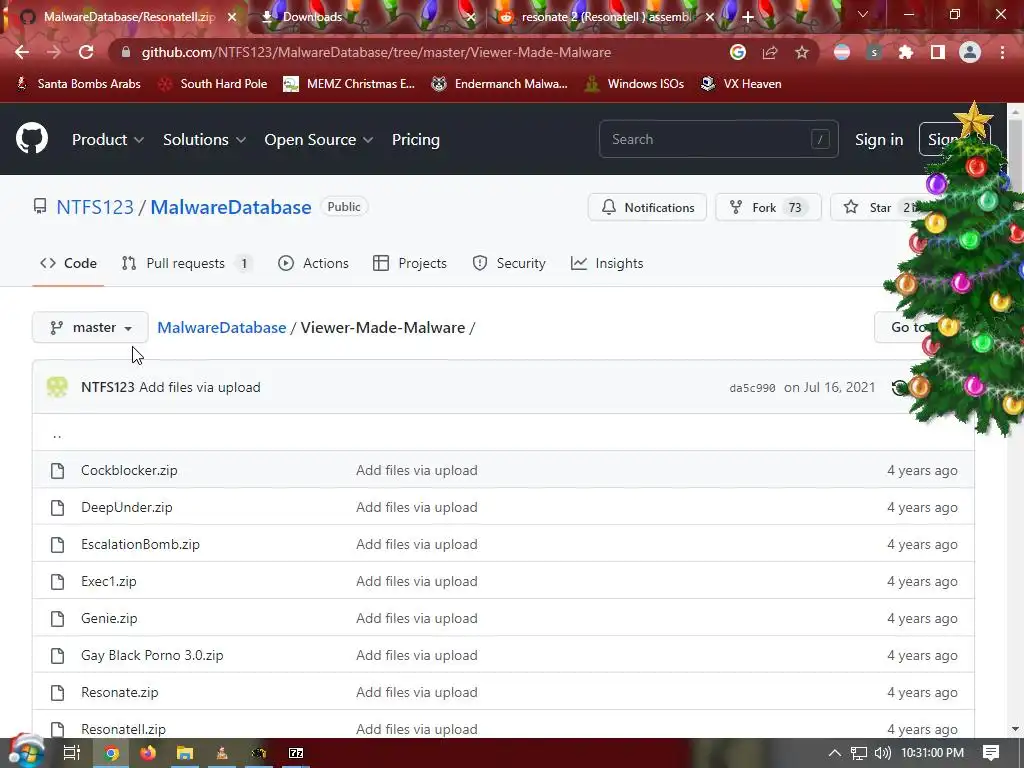Screen dimensions: 1024x768
Task: Click Sign in
Action: click(879, 139)
